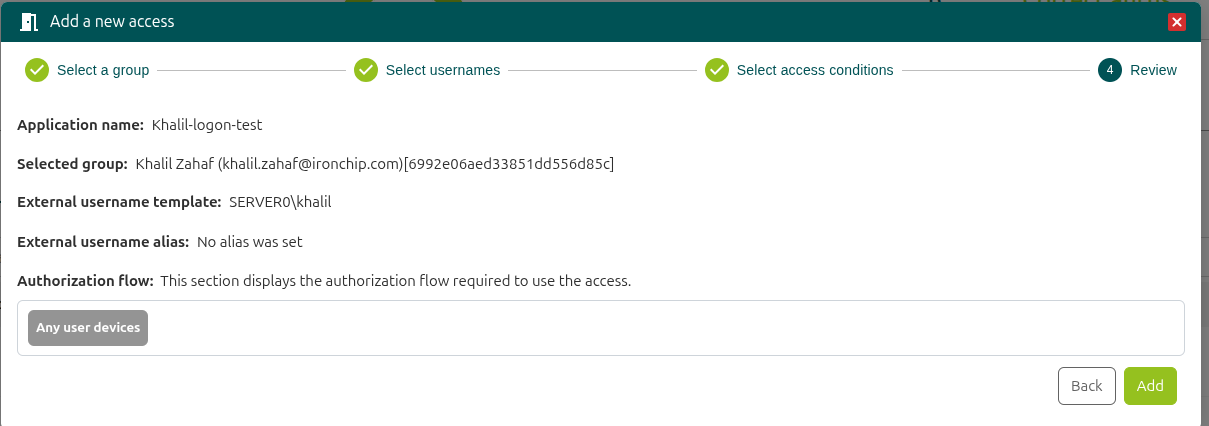Click the Khalil-logon-test application name value
Image resolution: width=1209 pixels, height=426 pixels.
207,125
